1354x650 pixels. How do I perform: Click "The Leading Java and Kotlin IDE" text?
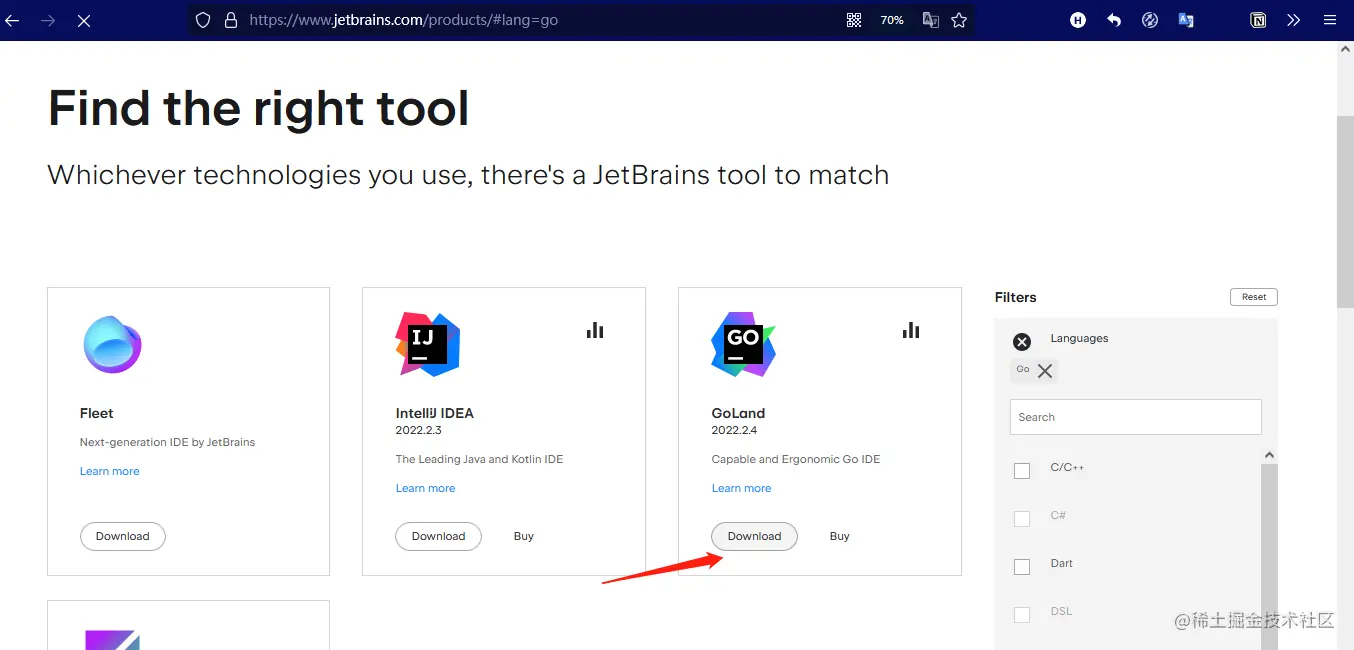[480, 459]
